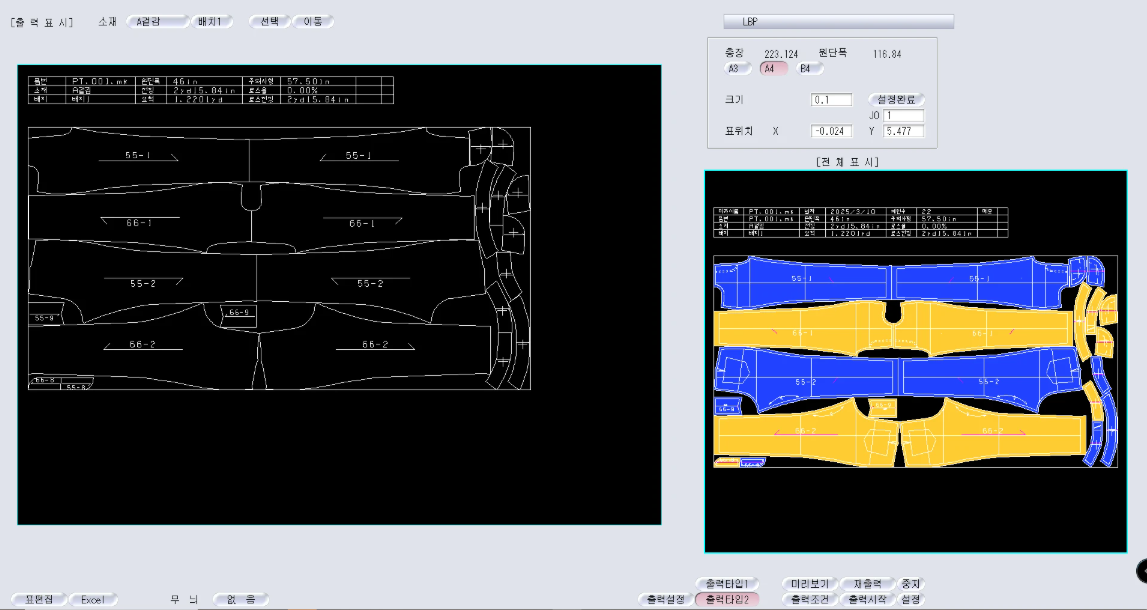Select B4 paper size

coord(807,69)
